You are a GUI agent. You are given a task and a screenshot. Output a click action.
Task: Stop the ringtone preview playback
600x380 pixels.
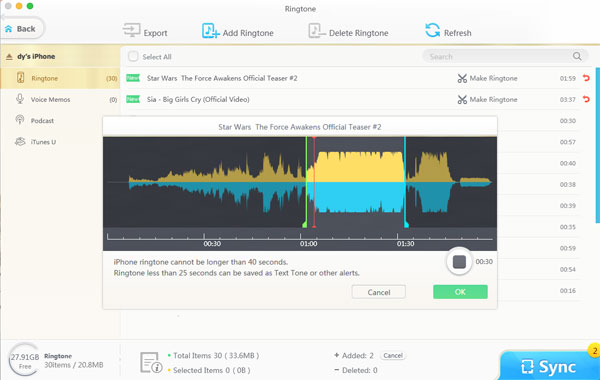point(459,262)
